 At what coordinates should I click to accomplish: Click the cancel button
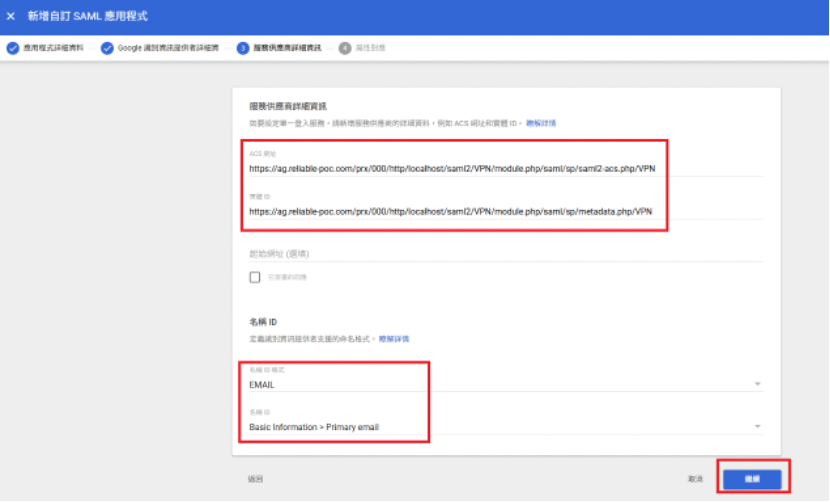pyautogui.click(x=695, y=479)
